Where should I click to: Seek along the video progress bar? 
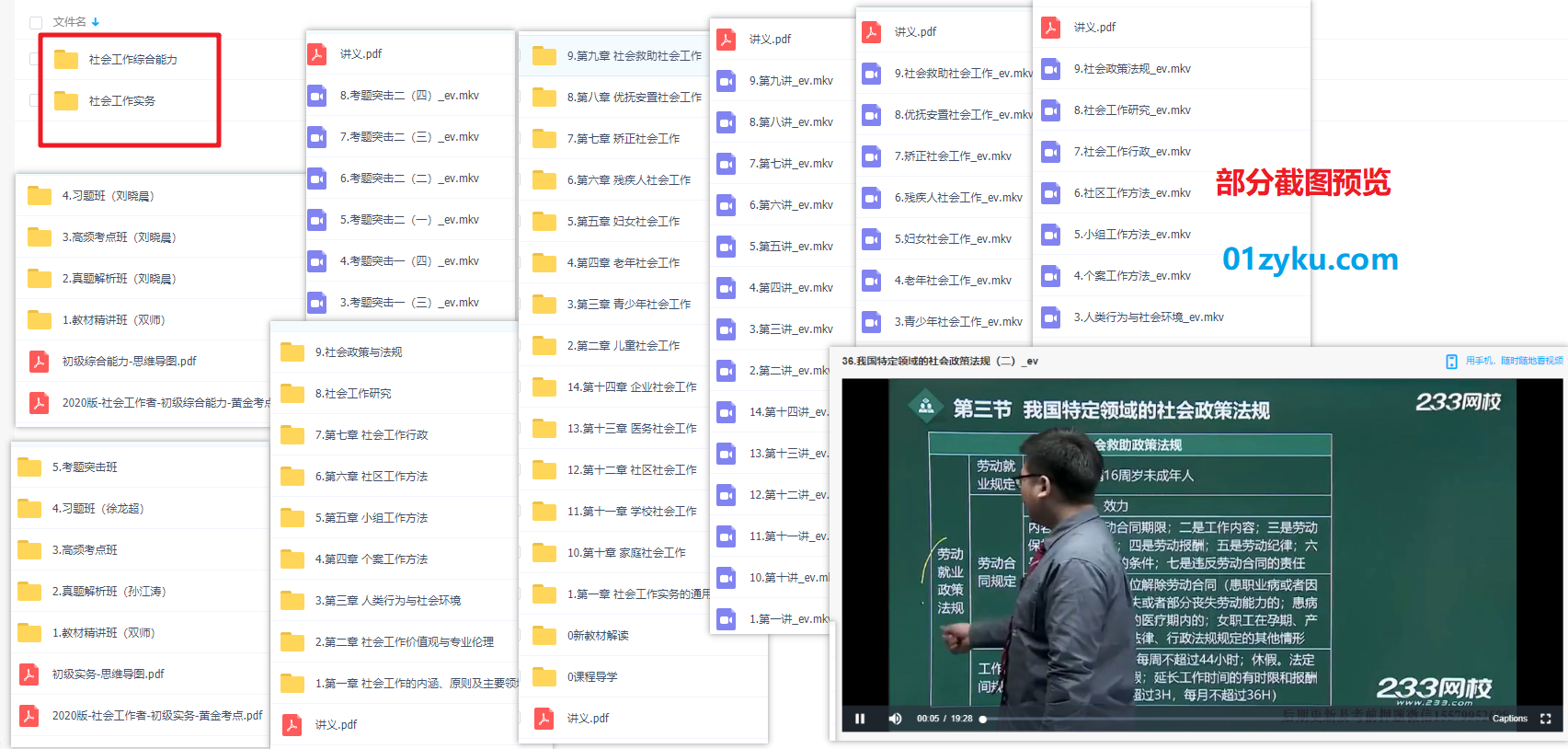[x=1233, y=719]
